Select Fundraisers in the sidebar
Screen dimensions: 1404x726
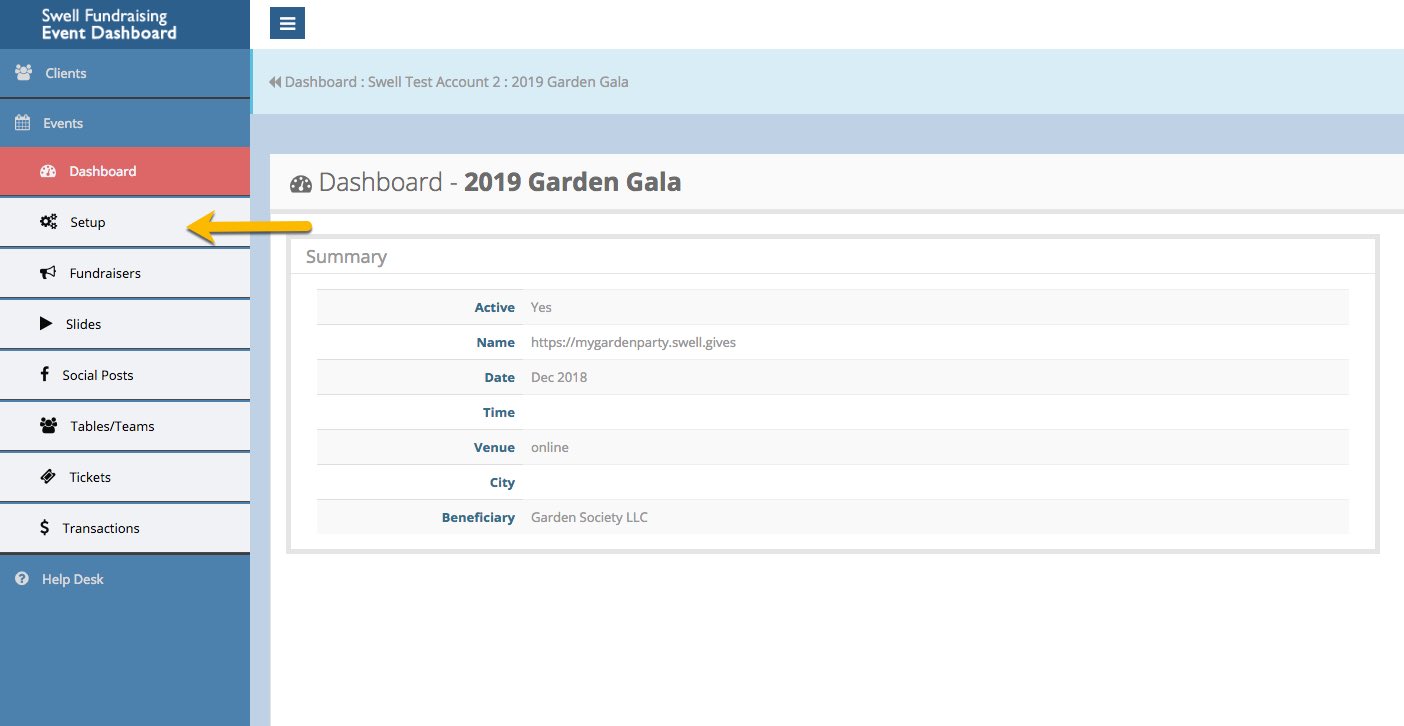pyautogui.click(x=105, y=273)
